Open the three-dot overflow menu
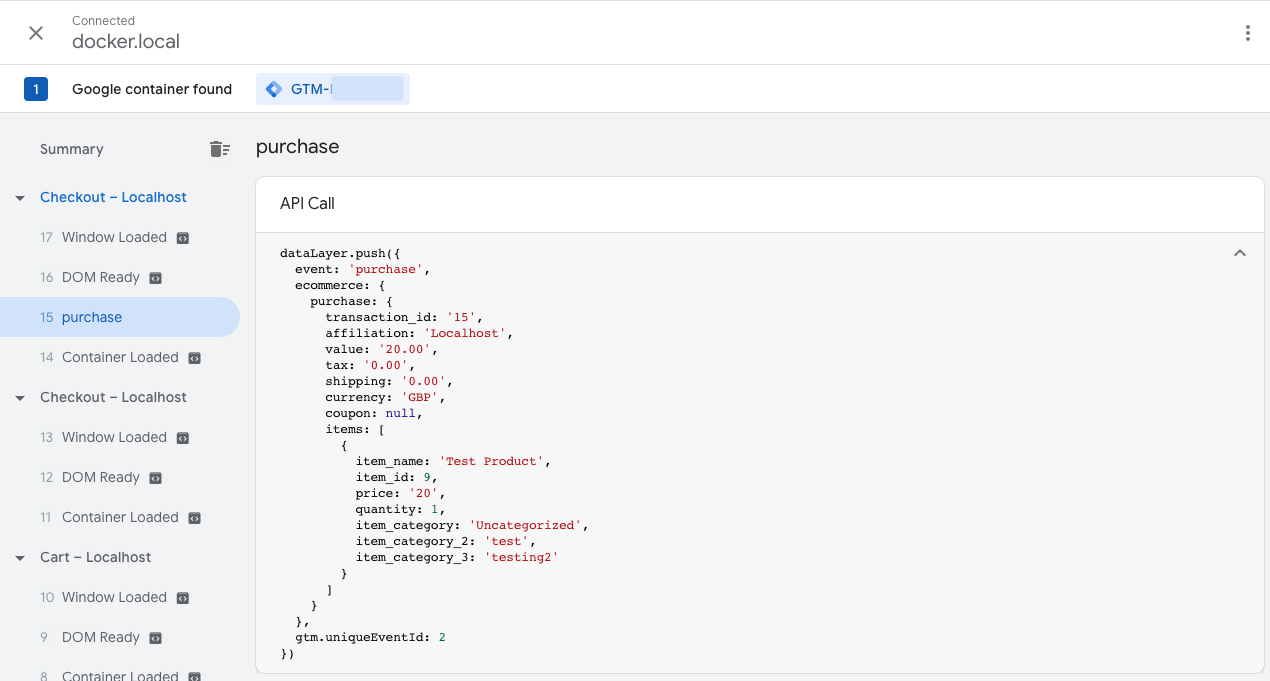 1247,32
